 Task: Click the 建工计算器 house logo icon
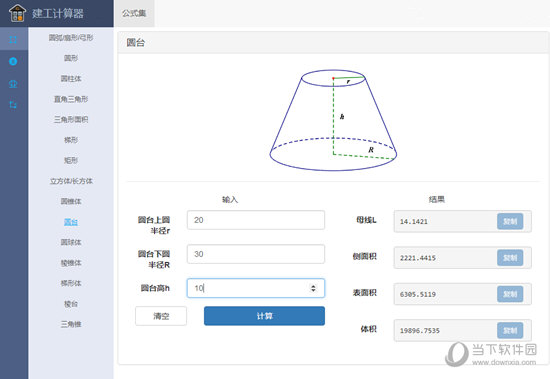point(18,13)
